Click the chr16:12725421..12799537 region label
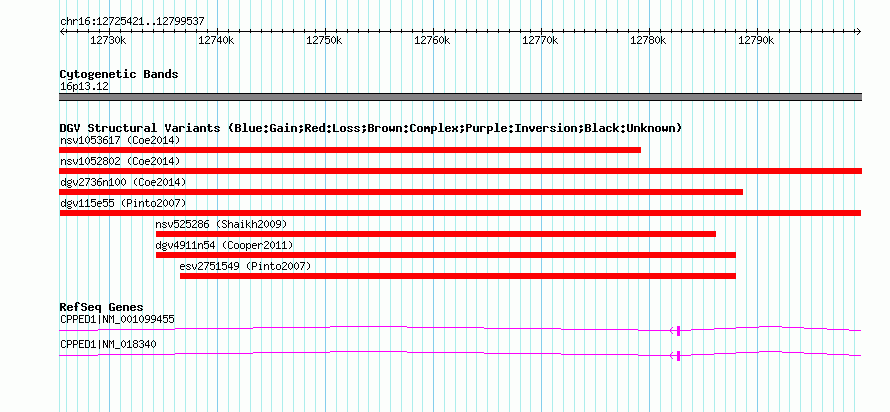The image size is (890, 412). click(x=132, y=22)
